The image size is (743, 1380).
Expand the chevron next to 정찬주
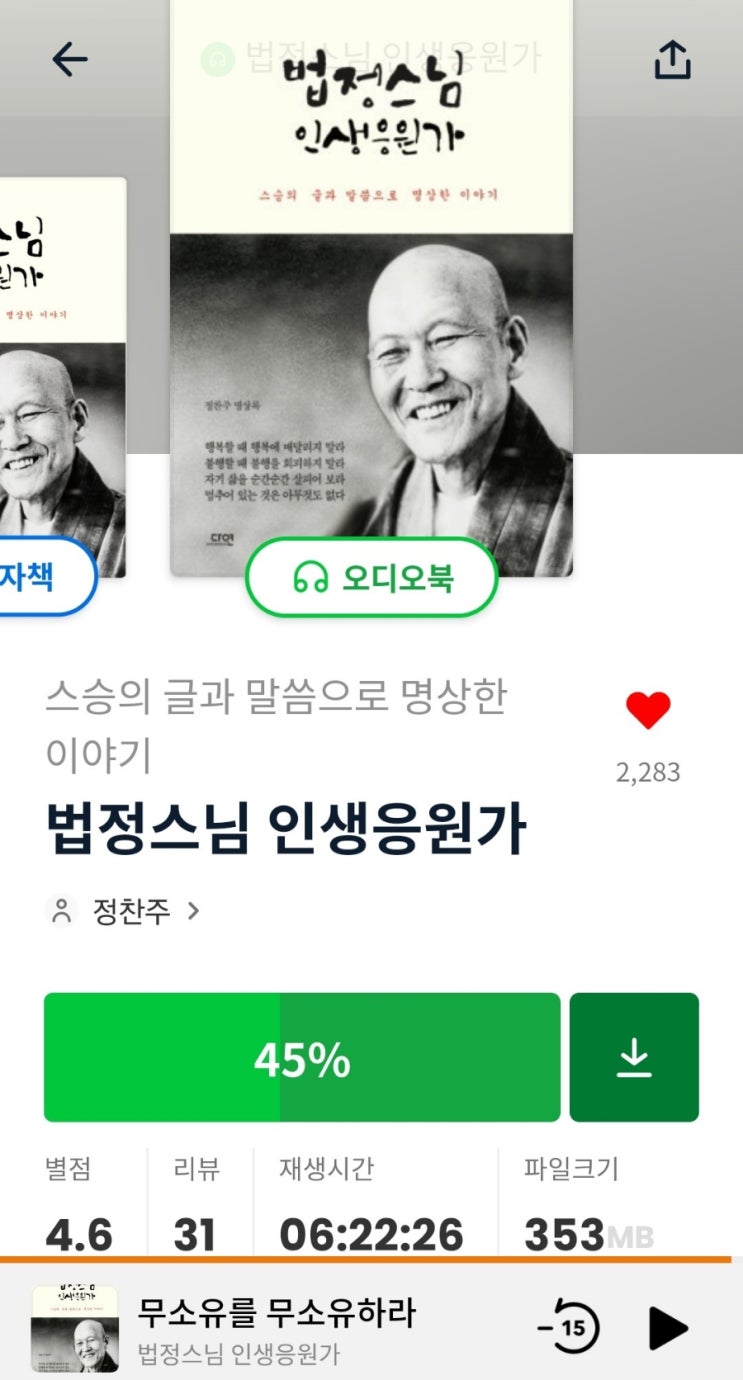(x=193, y=911)
